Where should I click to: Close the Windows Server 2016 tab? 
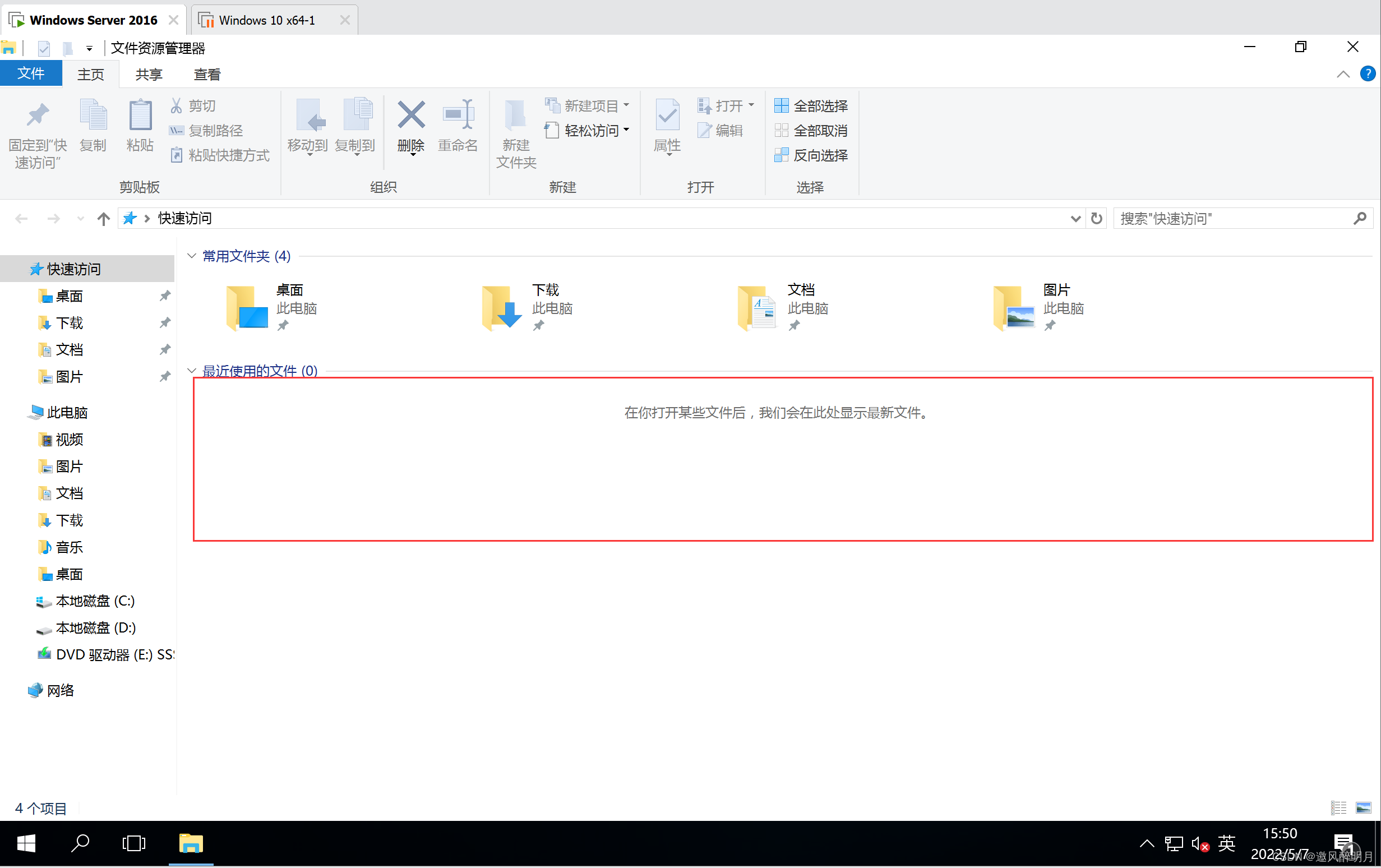point(173,21)
